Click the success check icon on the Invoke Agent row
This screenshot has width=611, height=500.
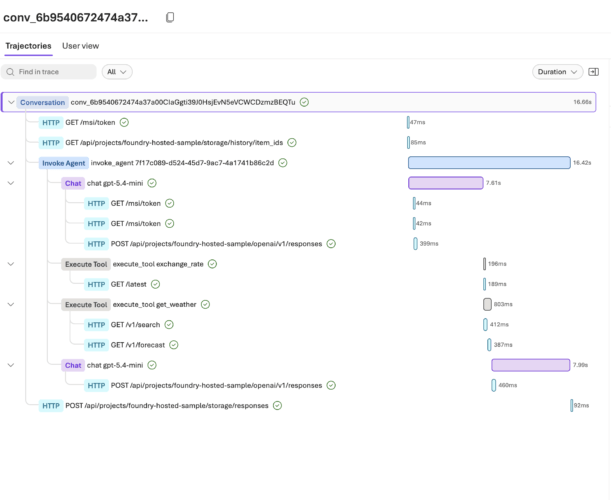coord(283,163)
